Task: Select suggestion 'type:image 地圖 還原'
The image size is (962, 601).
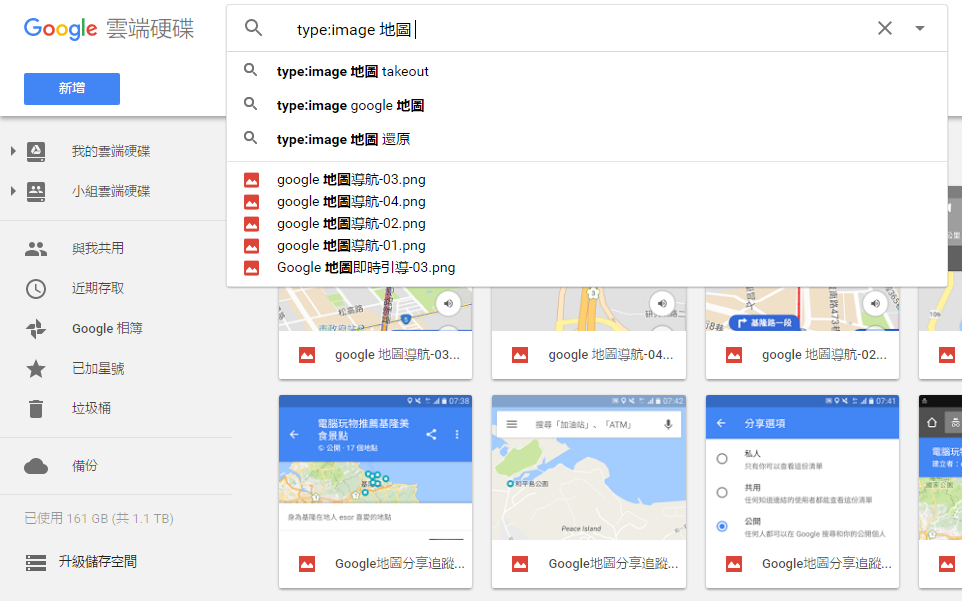Action: (x=587, y=139)
